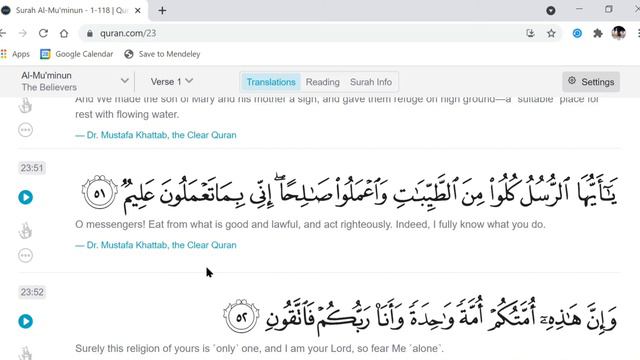Open the Extensions puzzle icon
This screenshot has height=360, width=640.
point(598,33)
